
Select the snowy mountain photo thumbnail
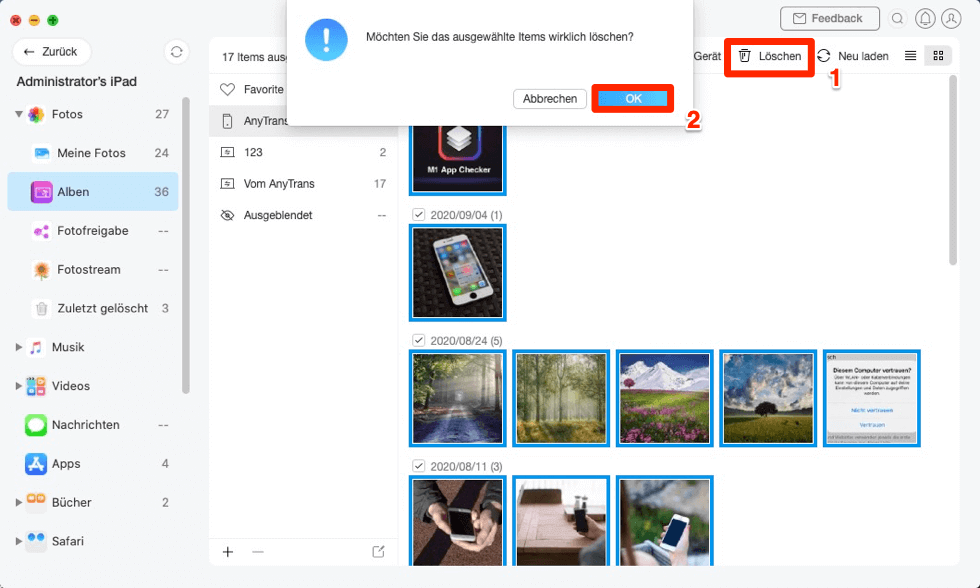[x=665, y=398]
